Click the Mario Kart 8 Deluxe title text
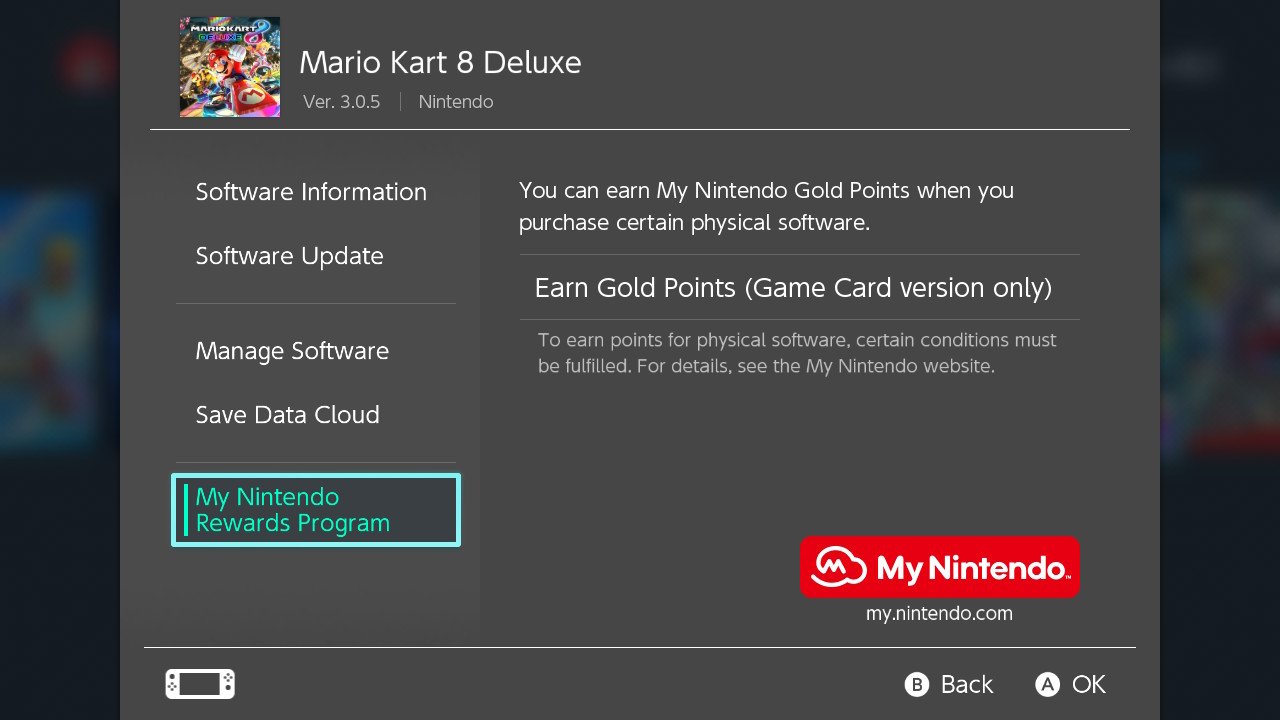The height and width of the screenshot is (720, 1280). [x=440, y=62]
